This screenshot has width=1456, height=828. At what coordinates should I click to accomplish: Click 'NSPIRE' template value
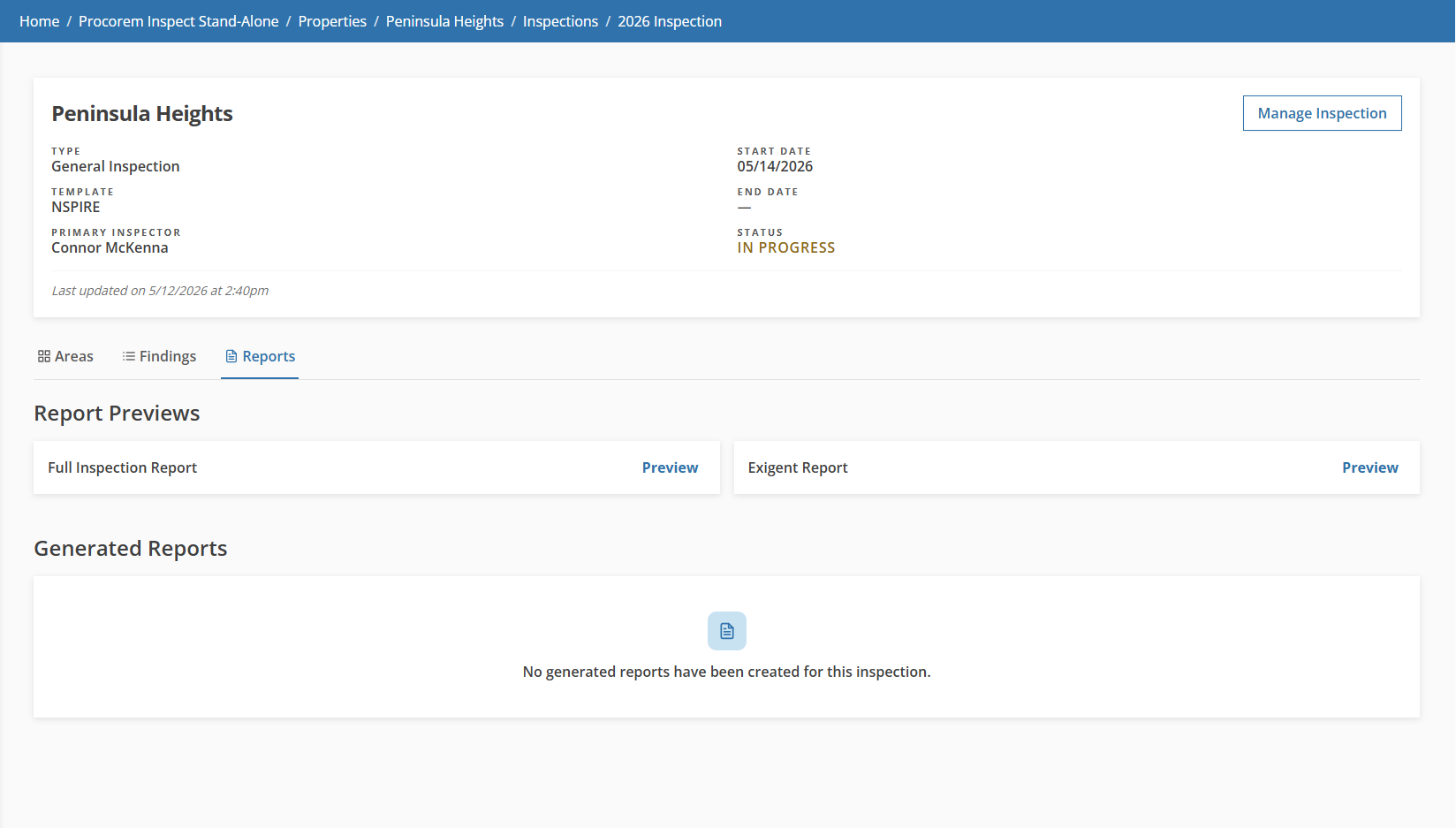(76, 207)
